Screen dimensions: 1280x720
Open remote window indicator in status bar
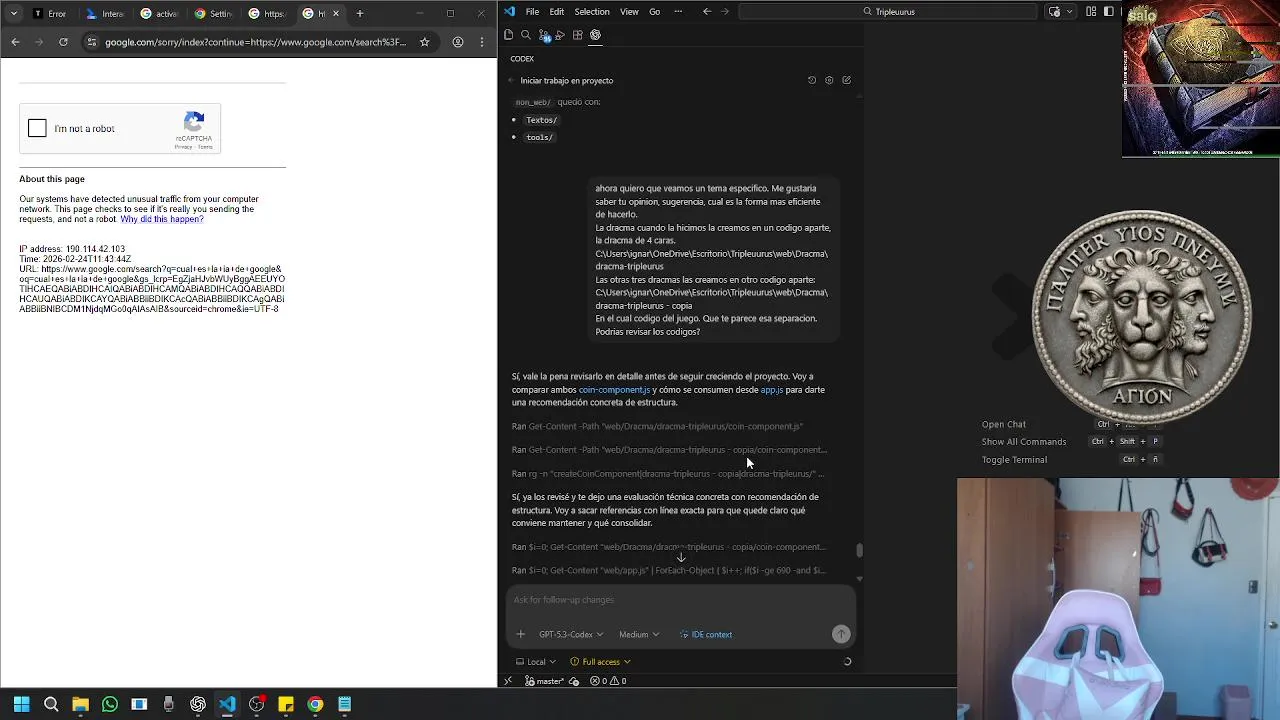click(x=507, y=681)
